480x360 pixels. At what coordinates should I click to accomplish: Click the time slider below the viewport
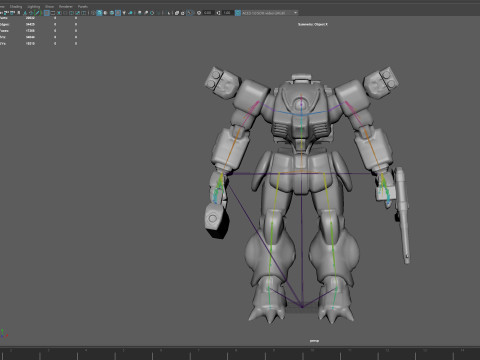240,353
